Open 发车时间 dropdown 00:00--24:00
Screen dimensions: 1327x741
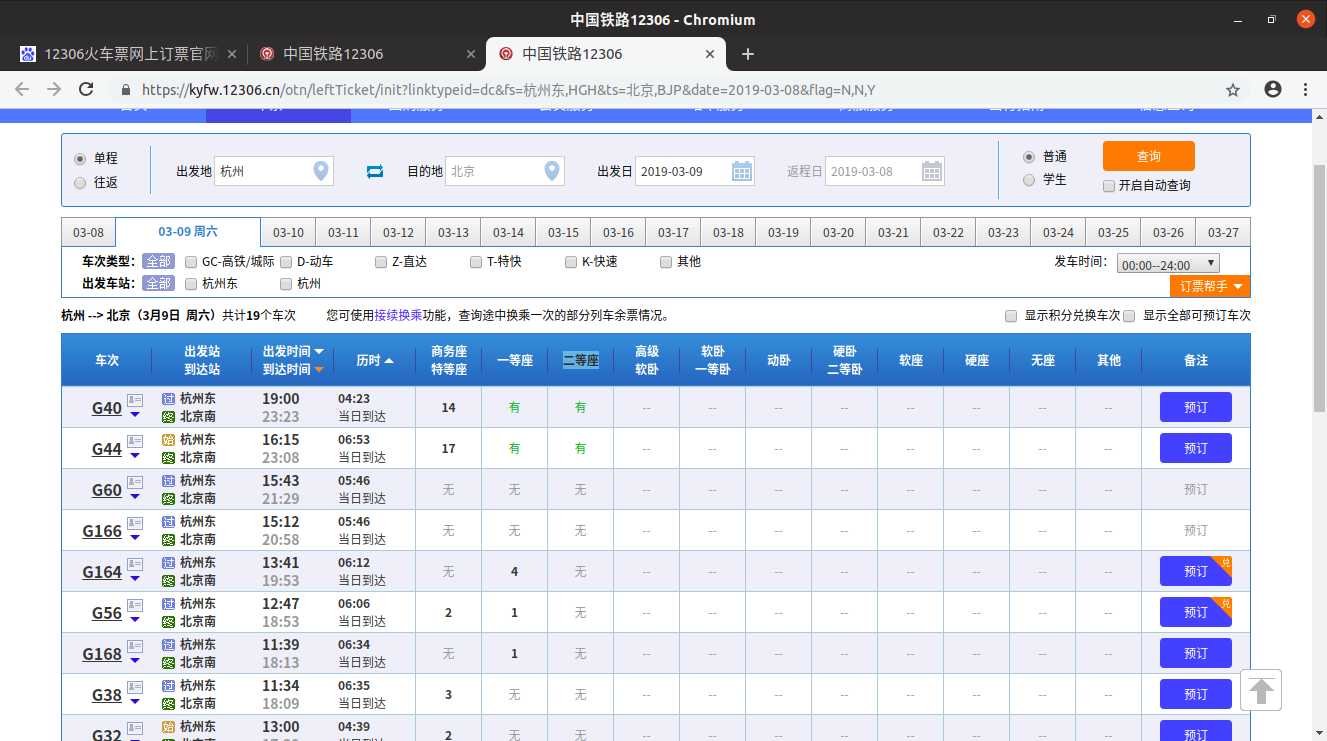(1168, 264)
